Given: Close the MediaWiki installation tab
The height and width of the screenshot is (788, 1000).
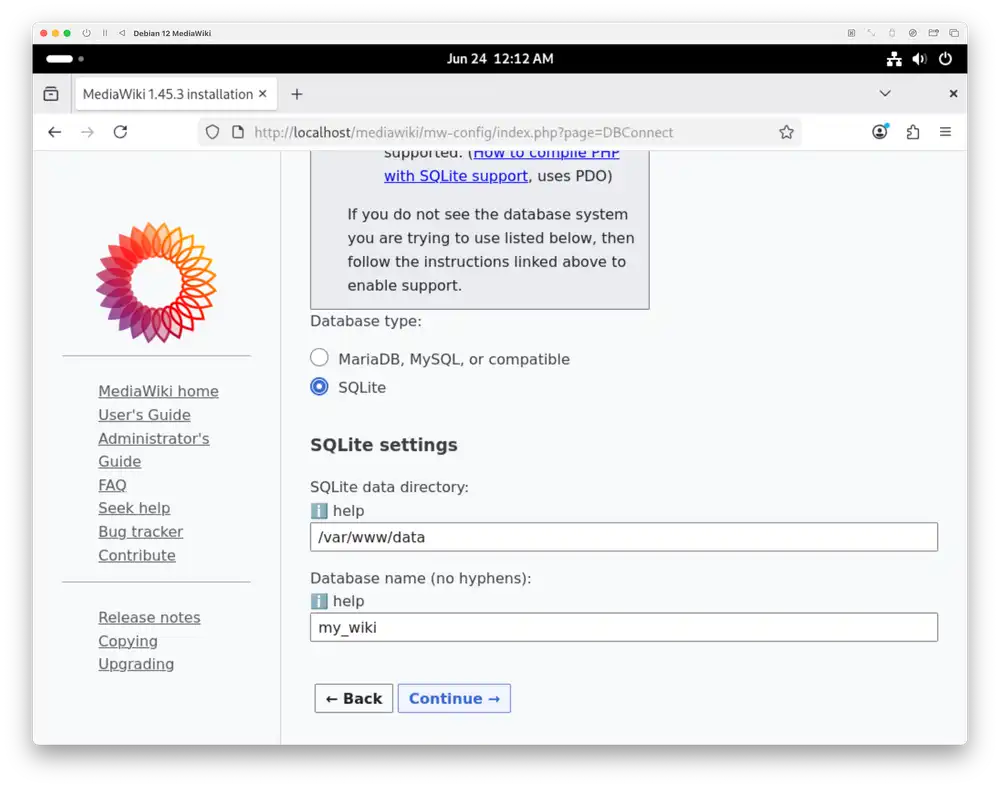Looking at the screenshot, I should pos(262,94).
